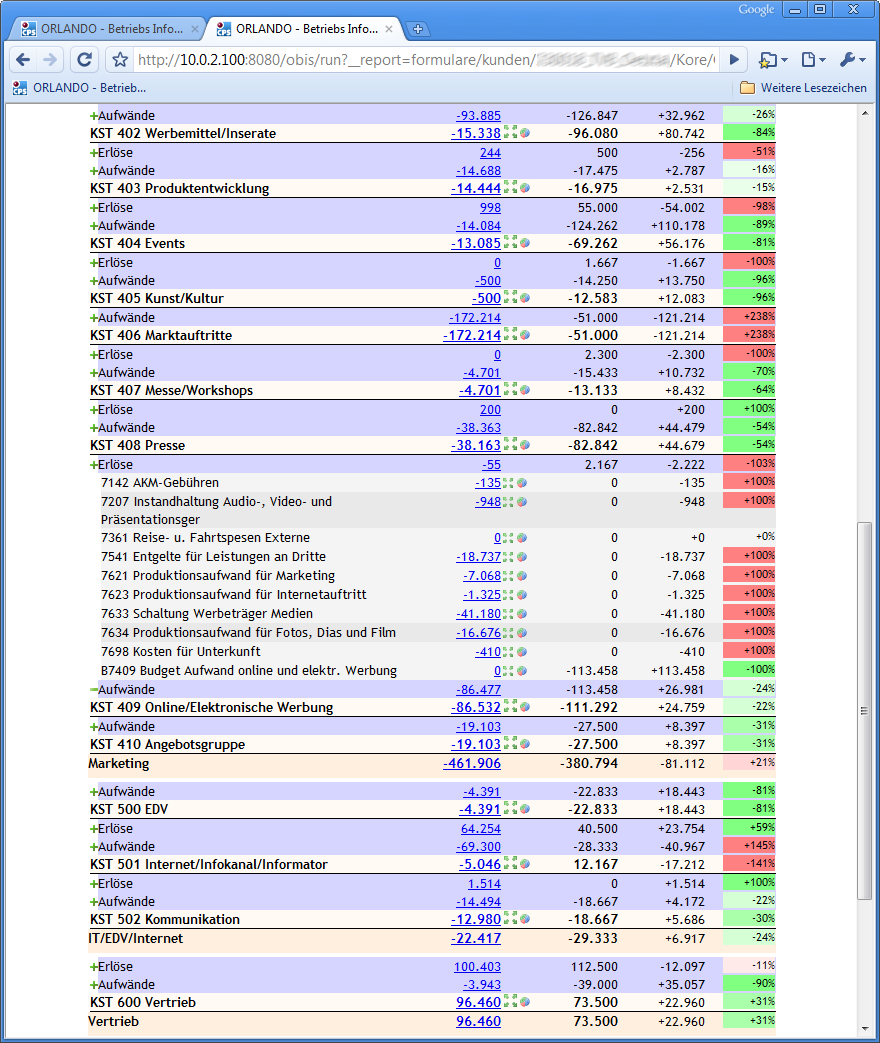Expand the Erlöse row showing 998
Screen dimensions: 880x1043
[x=94, y=208]
